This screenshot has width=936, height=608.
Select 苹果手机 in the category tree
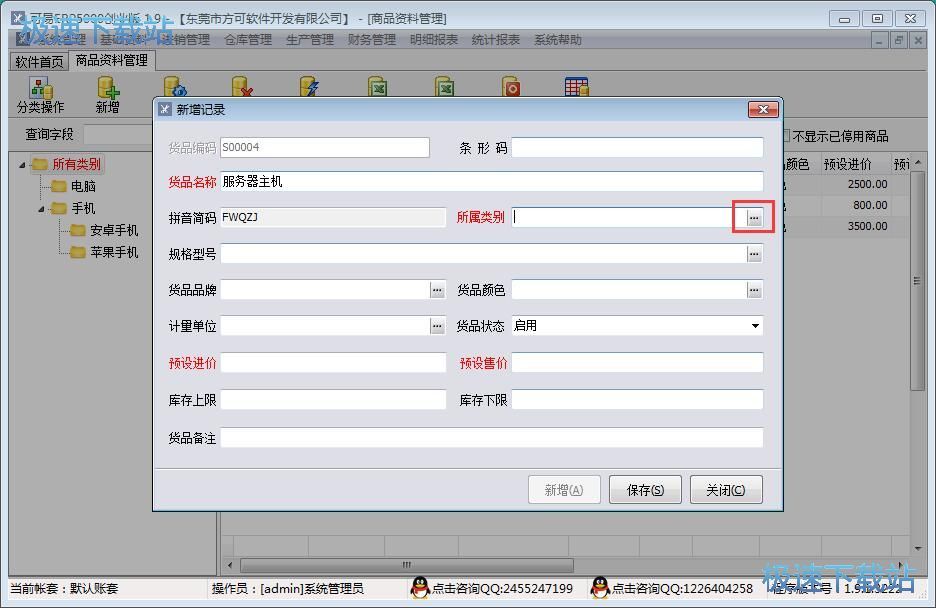(114, 252)
